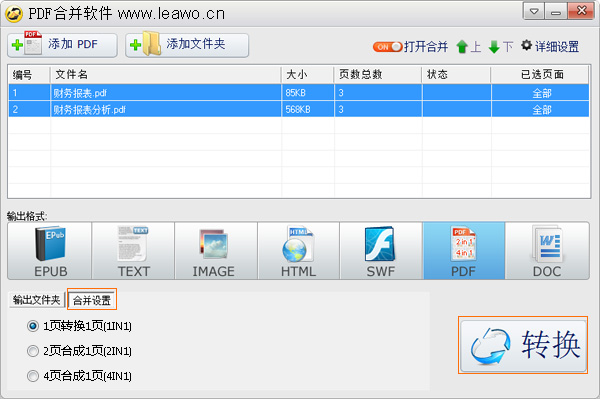Move file down with green 下 arrow
Image resolution: width=600 pixels, height=399 pixels.
(501, 47)
